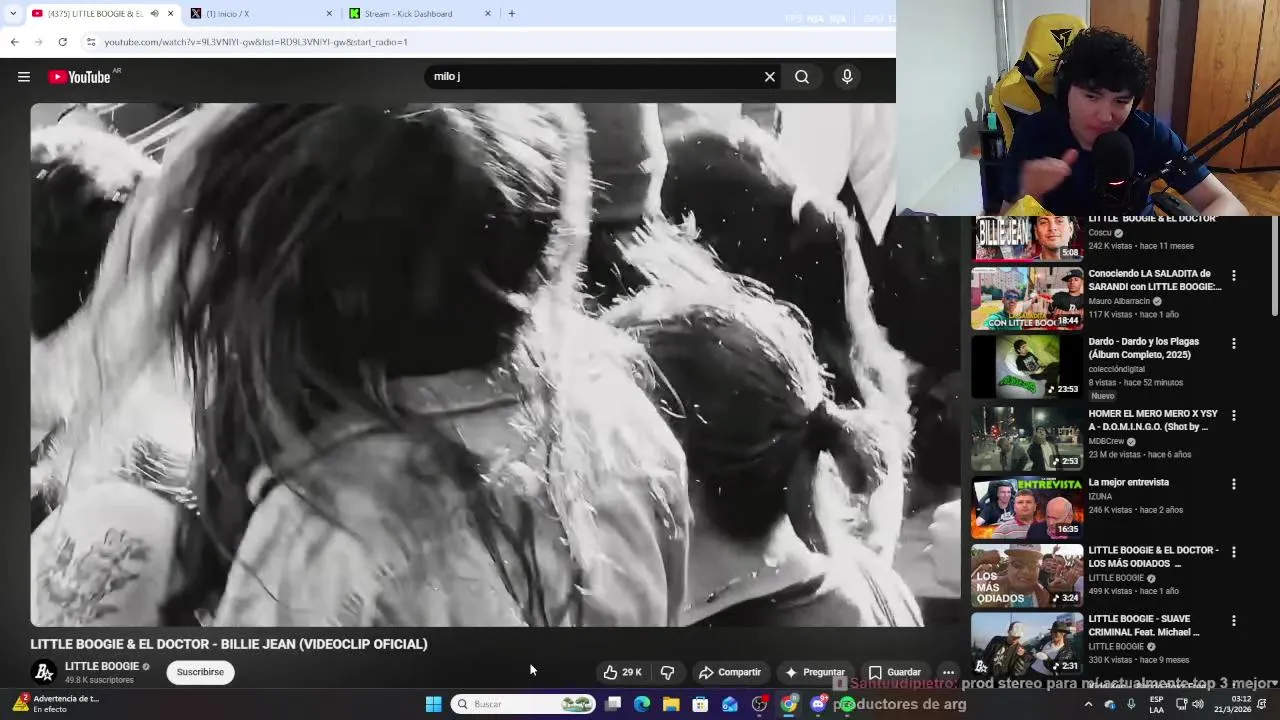The height and width of the screenshot is (720, 1280).
Task: Launch Microsoft Edge from the taskbar
Action: pos(642,704)
